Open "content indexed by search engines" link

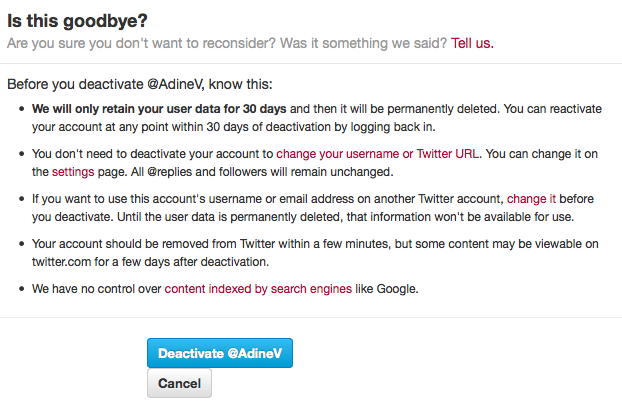[258, 289]
